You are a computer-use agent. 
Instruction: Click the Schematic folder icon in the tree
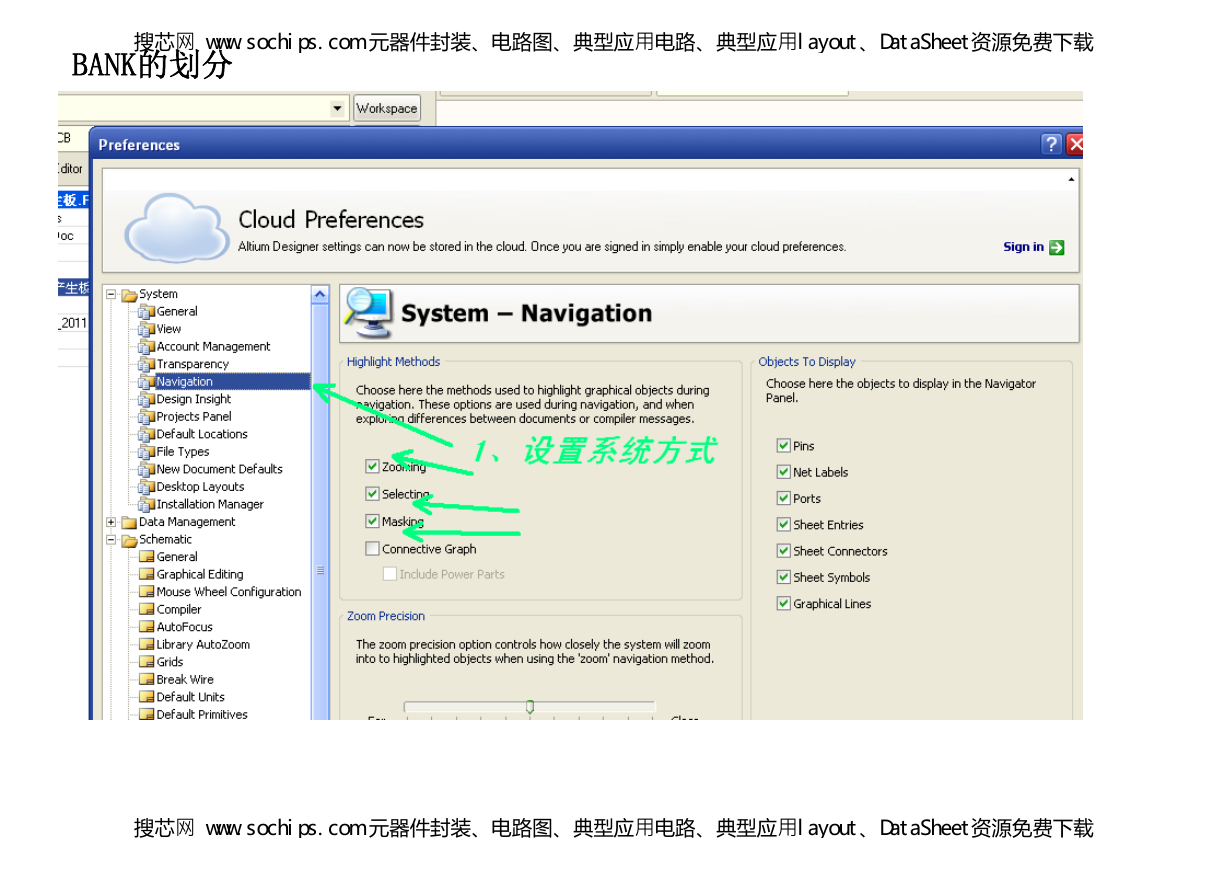[x=129, y=540]
